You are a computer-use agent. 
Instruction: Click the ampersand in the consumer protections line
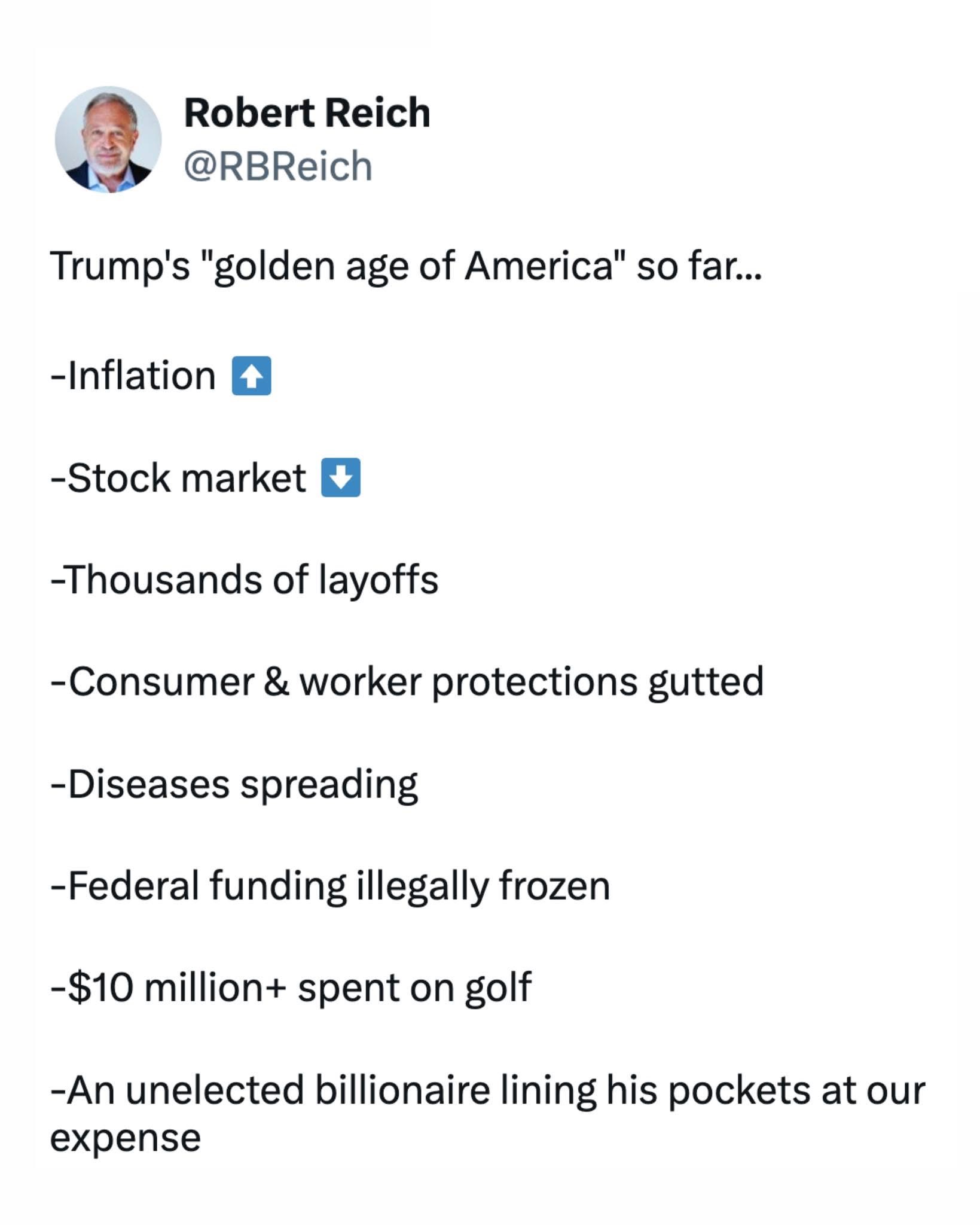(276, 681)
